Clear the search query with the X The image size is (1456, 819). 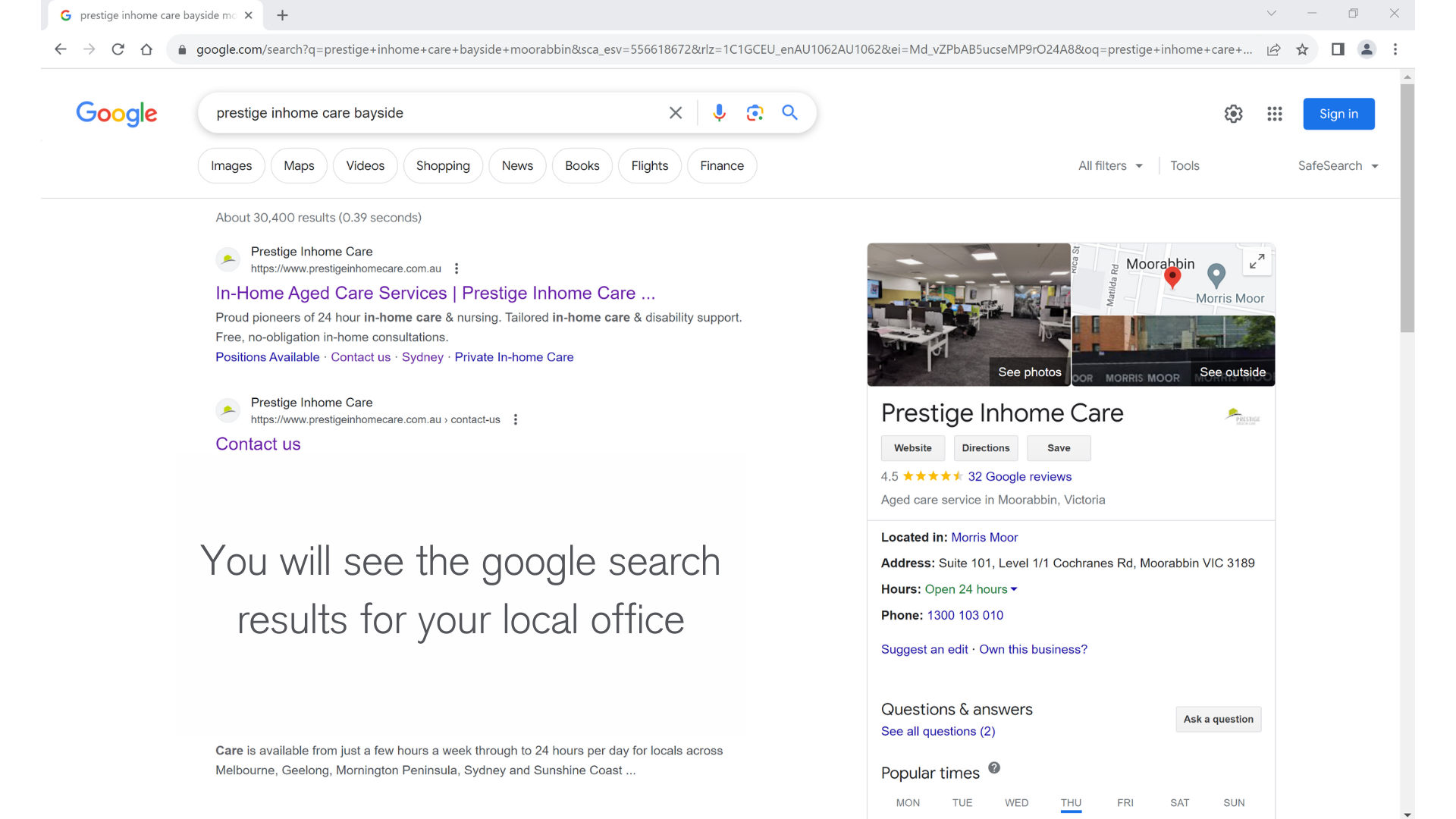(676, 113)
